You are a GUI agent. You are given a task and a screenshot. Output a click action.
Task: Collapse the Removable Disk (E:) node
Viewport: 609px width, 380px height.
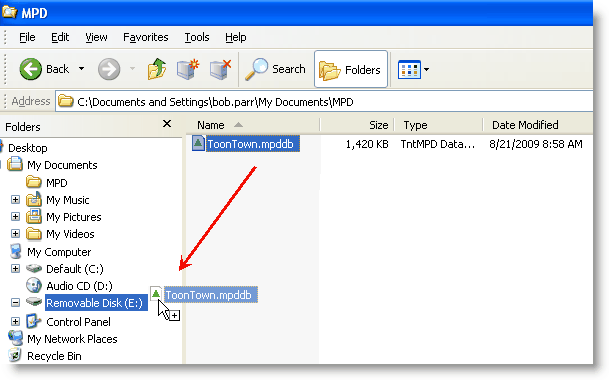15,302
